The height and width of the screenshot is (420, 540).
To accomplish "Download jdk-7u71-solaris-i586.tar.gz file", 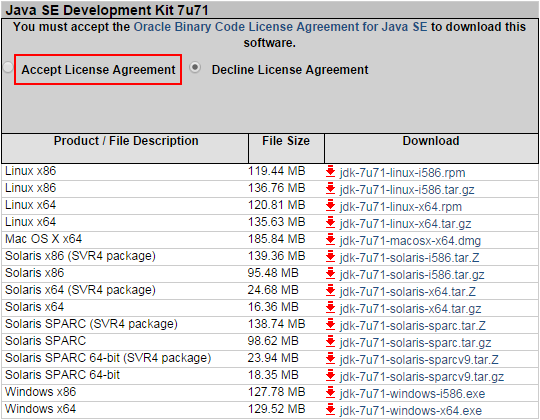I will [412, 275].
